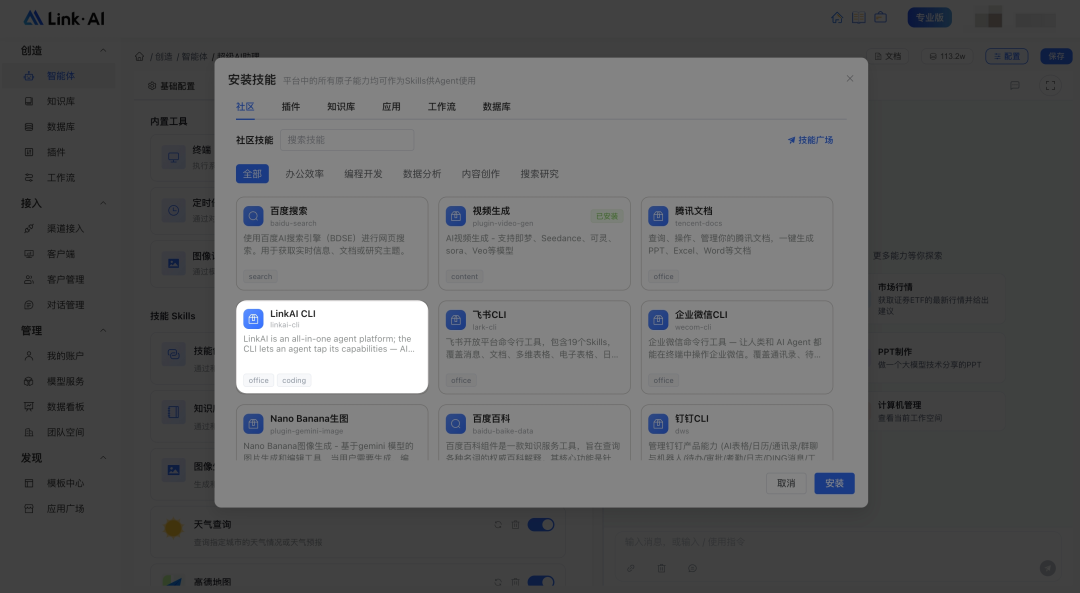Viewport: 1080px width, 593px height.
Task: Filter skills by 内容创作
Action: 481,174
